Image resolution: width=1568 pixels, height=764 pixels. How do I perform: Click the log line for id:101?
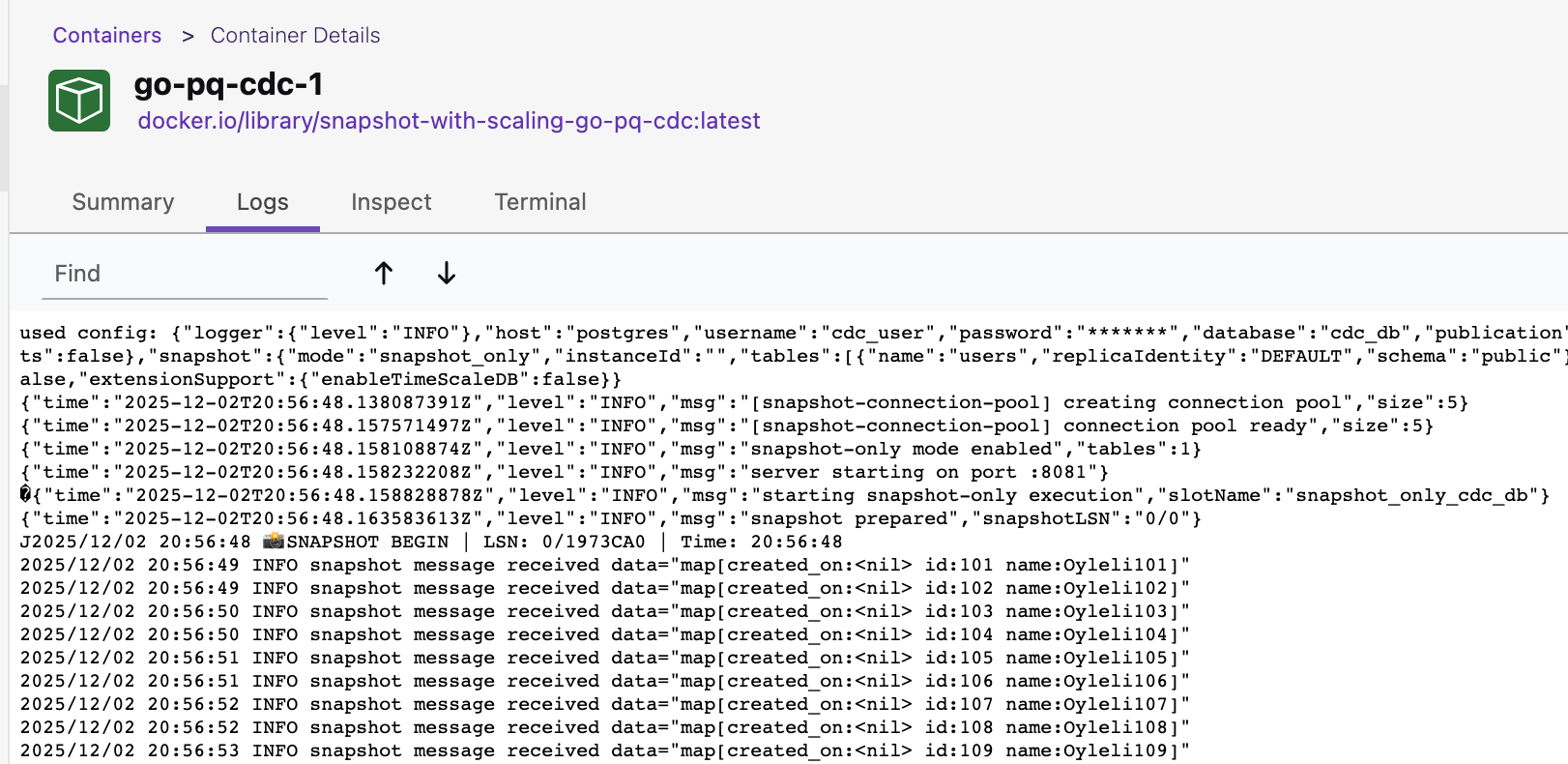pyautogui.click(x=604, y=565)
